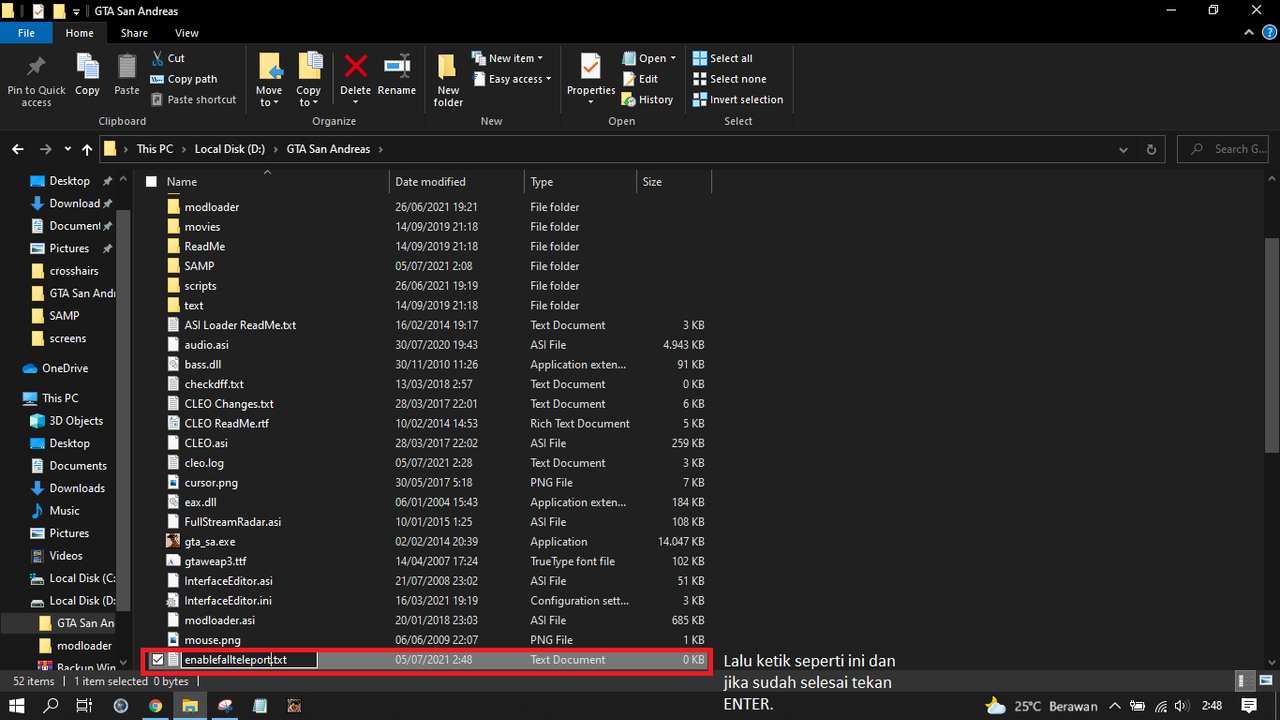Sort by the Type column header
The width and height of the screenshot is (1280, 720).
pos(580,182)
